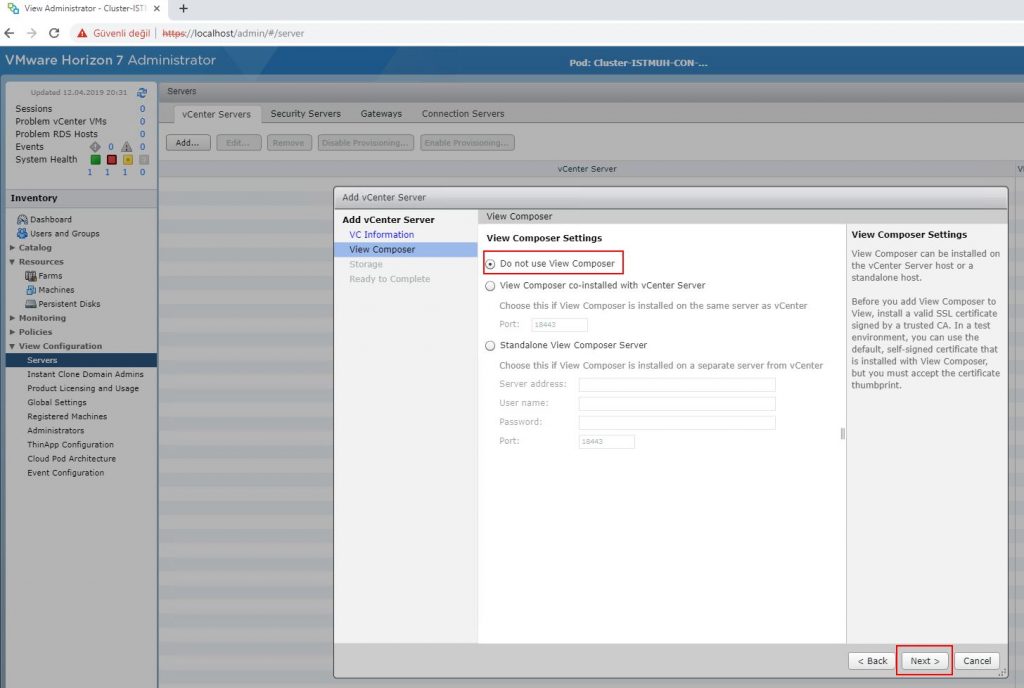Click the Server address input field
This screenshot has height=688, width=1024.
[677, 385]
